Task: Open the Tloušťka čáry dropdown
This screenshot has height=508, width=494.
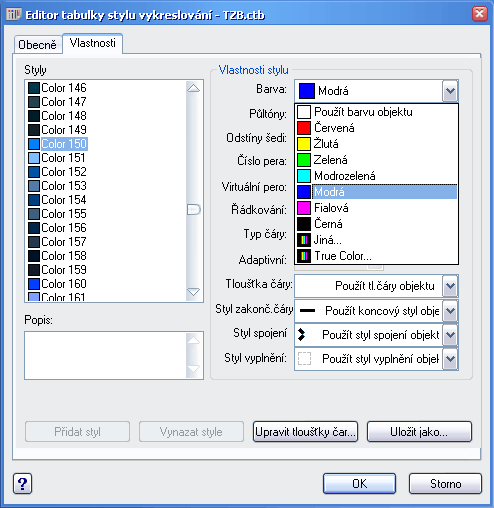Action: point(450,286)
